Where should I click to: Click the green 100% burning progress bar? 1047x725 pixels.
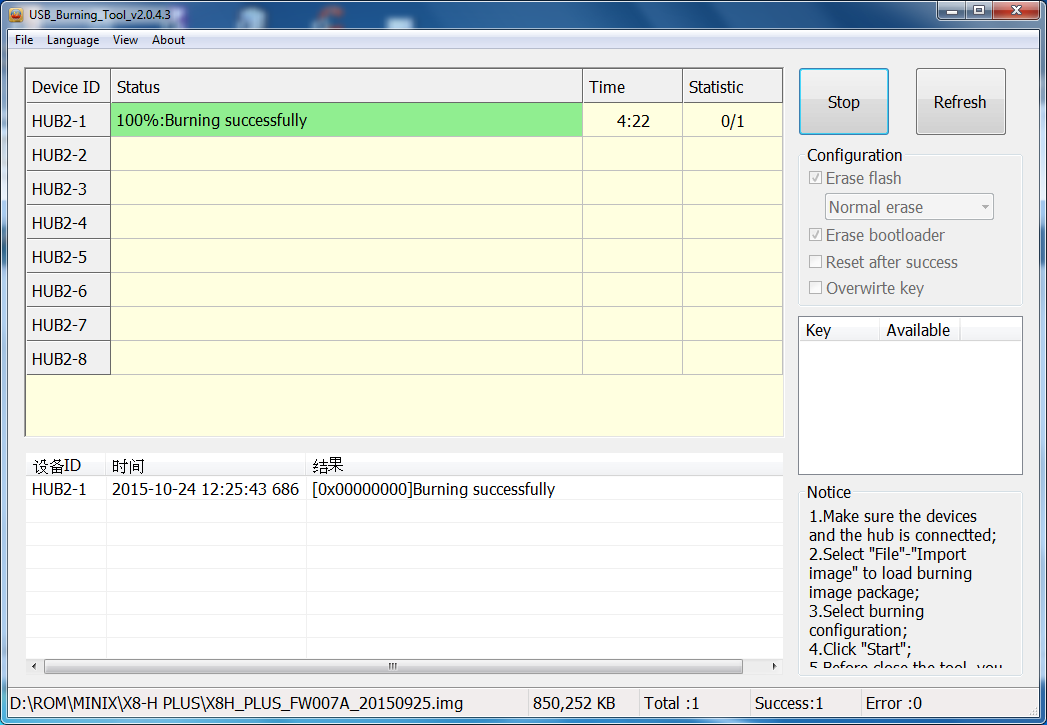(x=346, y=120)
